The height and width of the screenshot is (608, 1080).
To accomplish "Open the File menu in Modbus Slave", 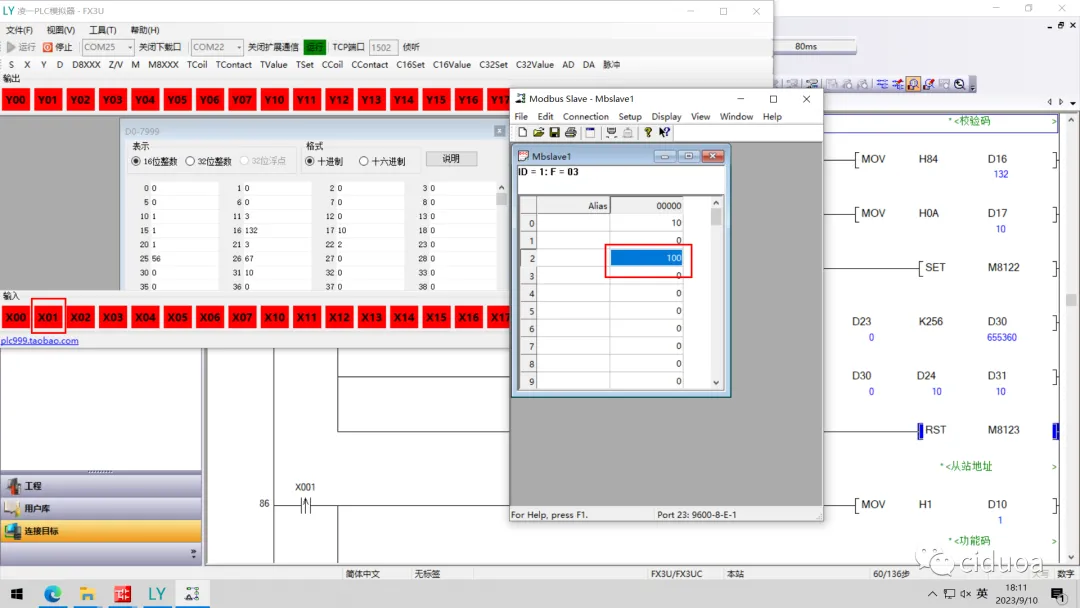I will click(x=521, y=116).
